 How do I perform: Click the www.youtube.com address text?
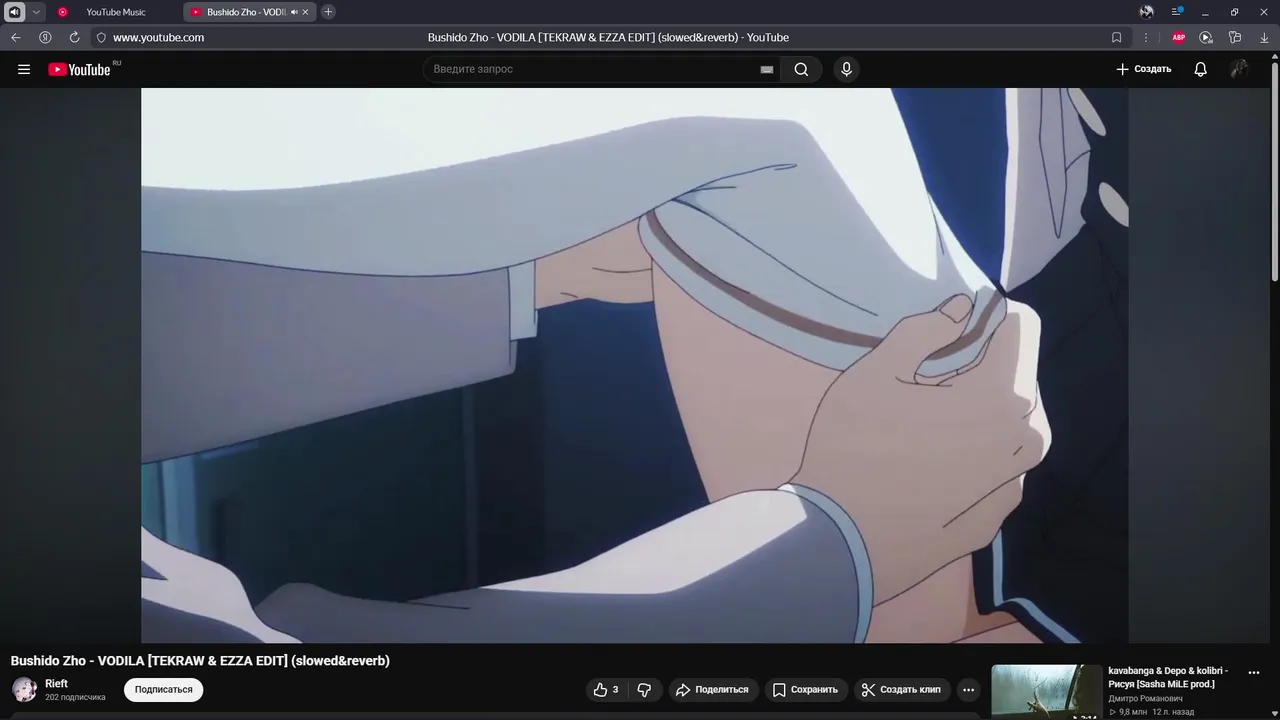[158, 37]
